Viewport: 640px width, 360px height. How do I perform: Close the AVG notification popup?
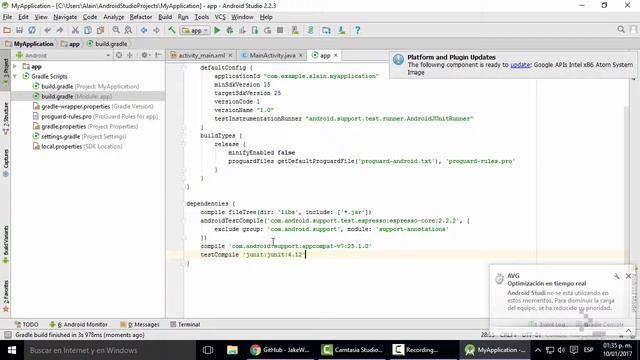pyautogui.click(x=629, y=276)
